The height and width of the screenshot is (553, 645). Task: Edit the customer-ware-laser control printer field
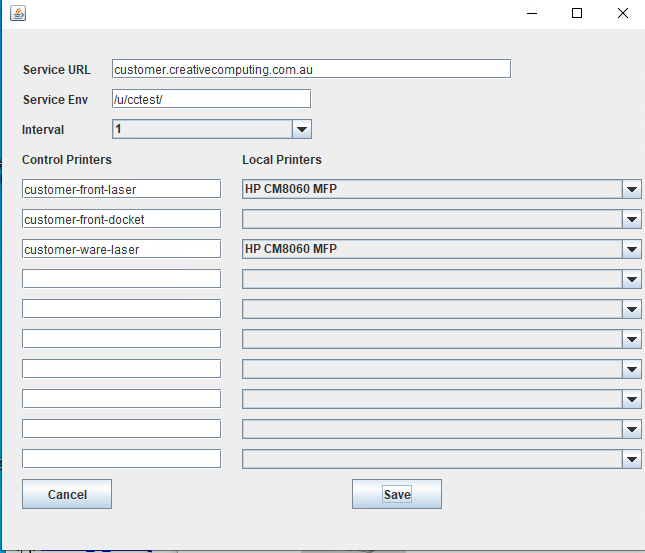(x=121, y=249)
